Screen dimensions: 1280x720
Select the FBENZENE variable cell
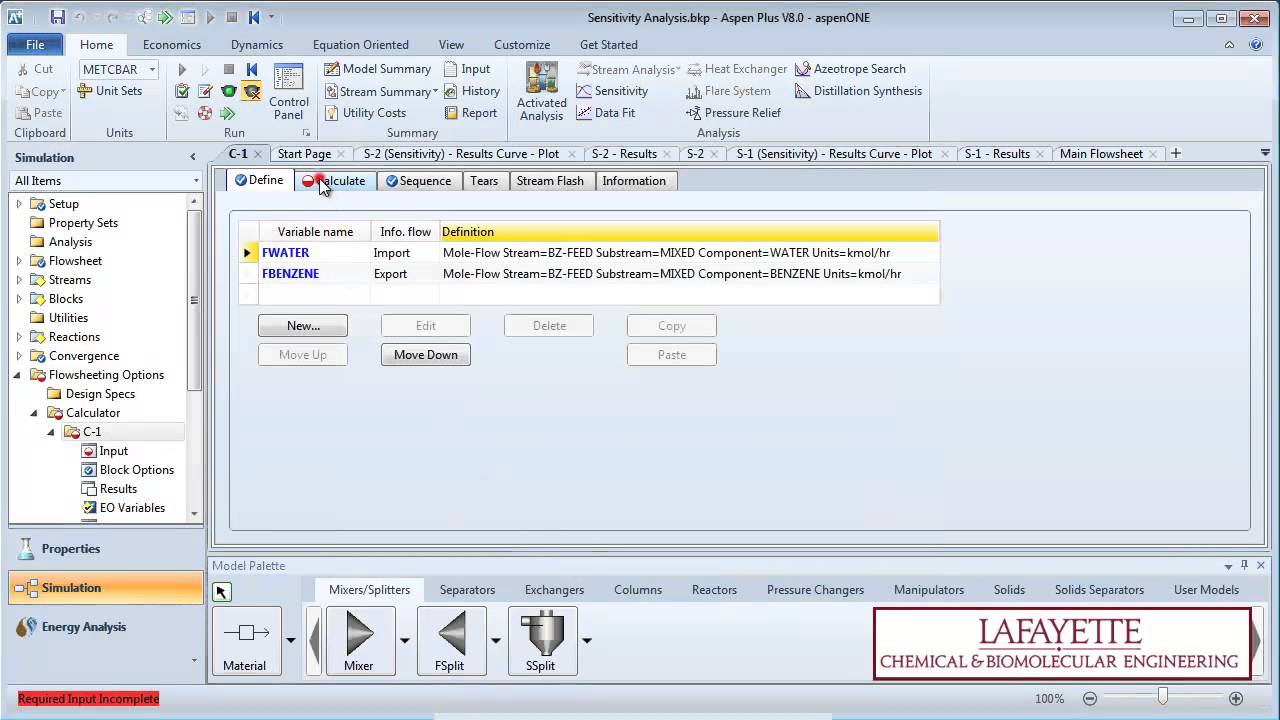(315, 274)
